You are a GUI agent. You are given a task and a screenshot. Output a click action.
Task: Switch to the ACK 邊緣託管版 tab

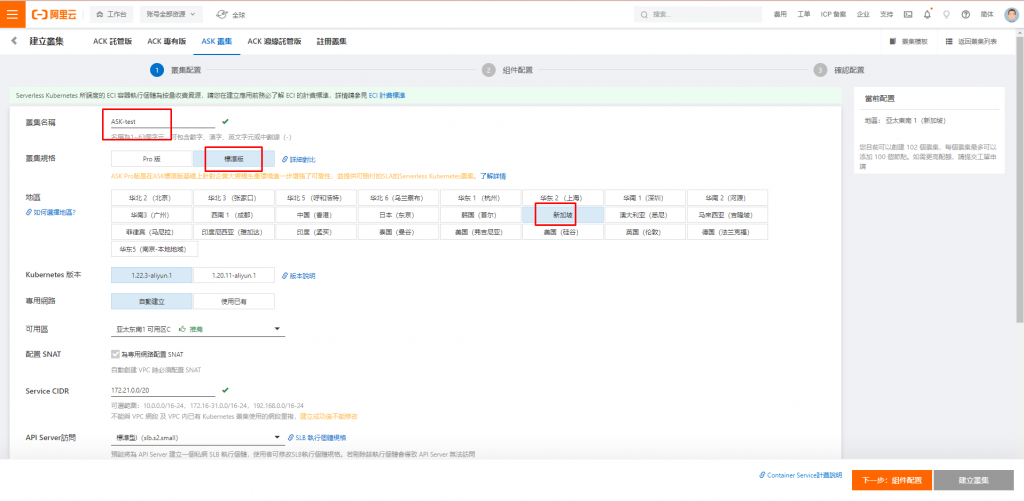coord(274,41)
